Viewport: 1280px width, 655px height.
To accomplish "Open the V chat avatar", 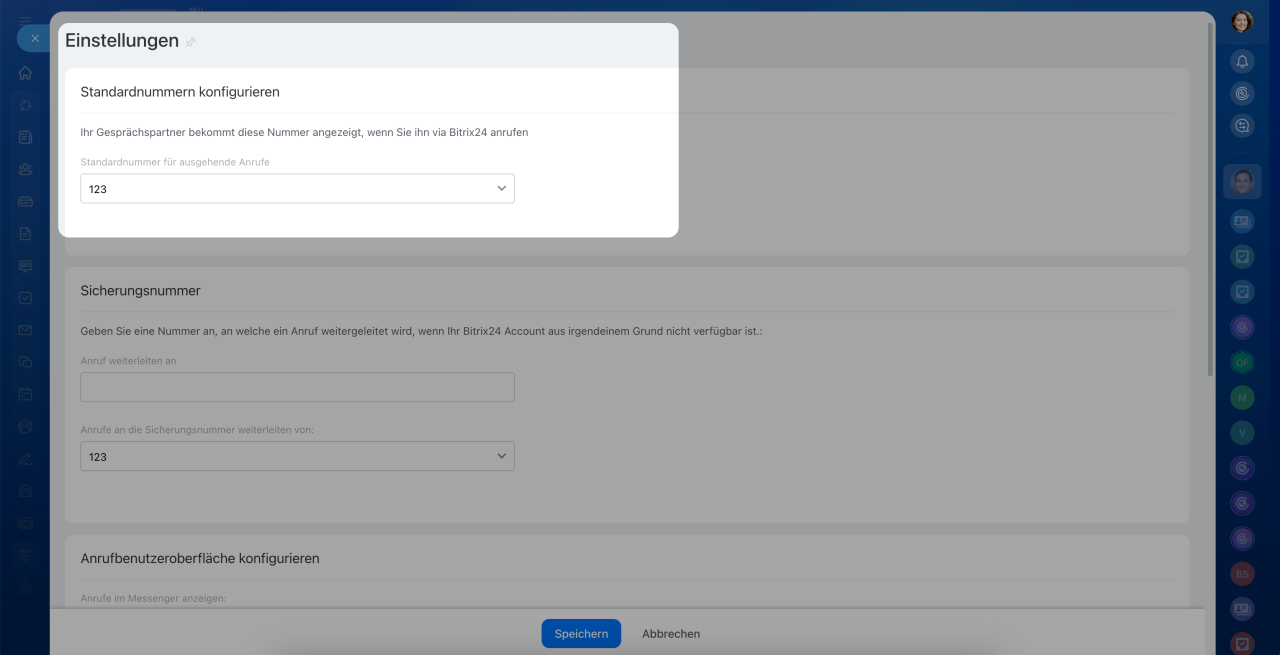I will (x=1242, y=433).
